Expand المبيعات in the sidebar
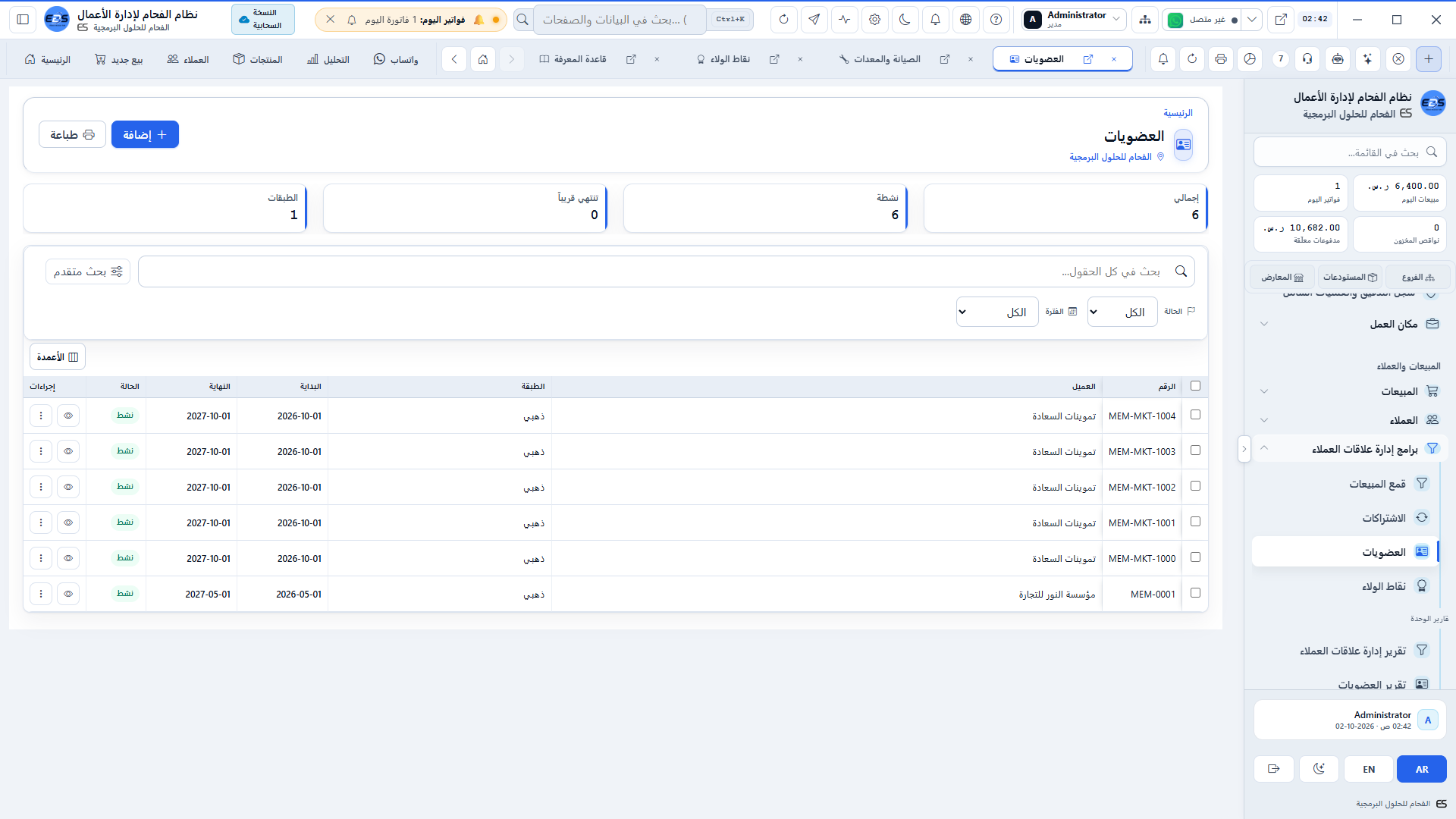Screen dimensions: 1456x819 (x=1350, y=391)
